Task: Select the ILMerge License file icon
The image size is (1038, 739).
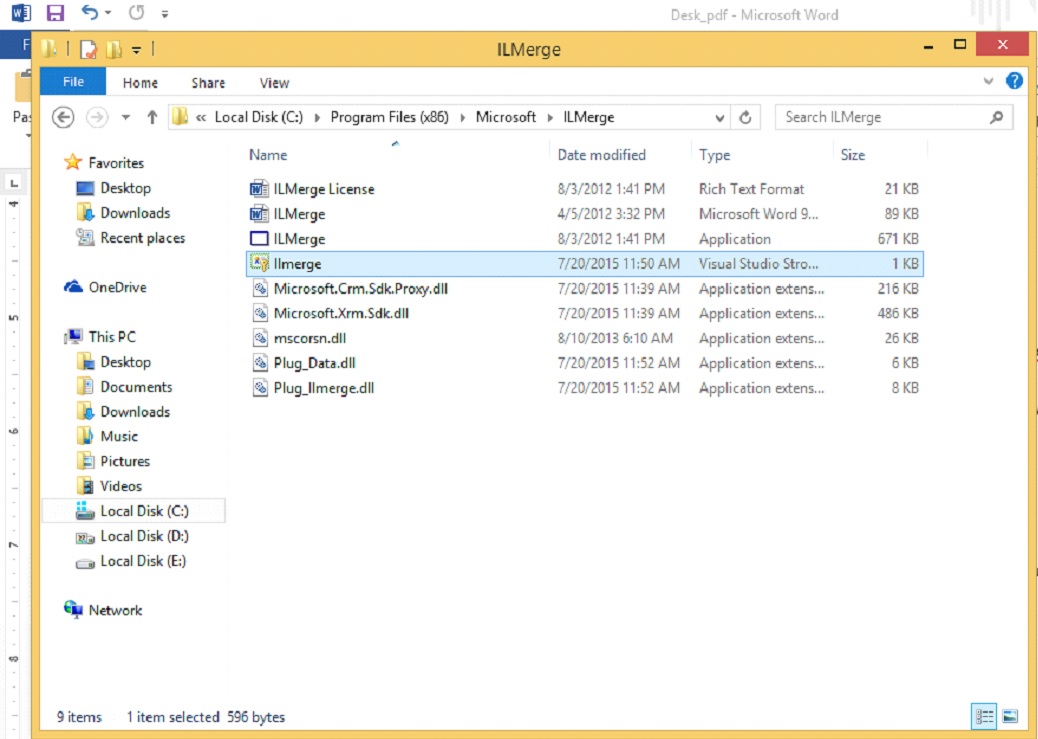Action: click(259, 189)
